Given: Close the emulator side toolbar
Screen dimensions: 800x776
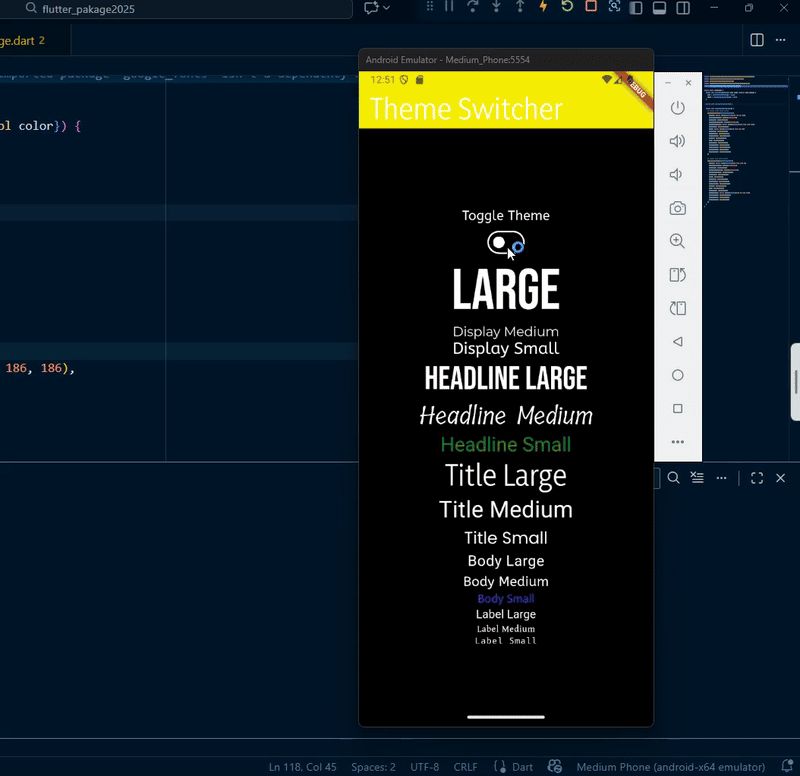Looking at the screenshot, I should 688,83.
